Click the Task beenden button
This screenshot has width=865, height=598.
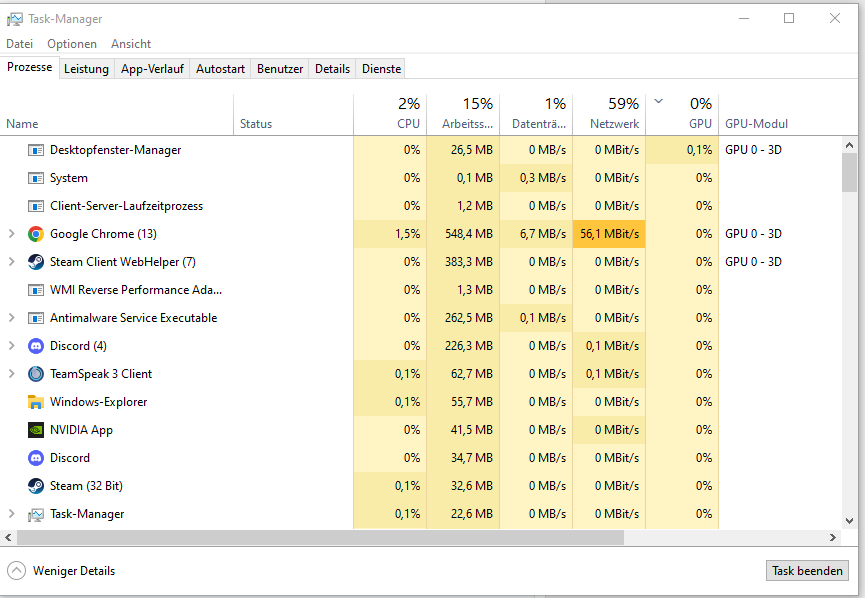pos(807,570)
